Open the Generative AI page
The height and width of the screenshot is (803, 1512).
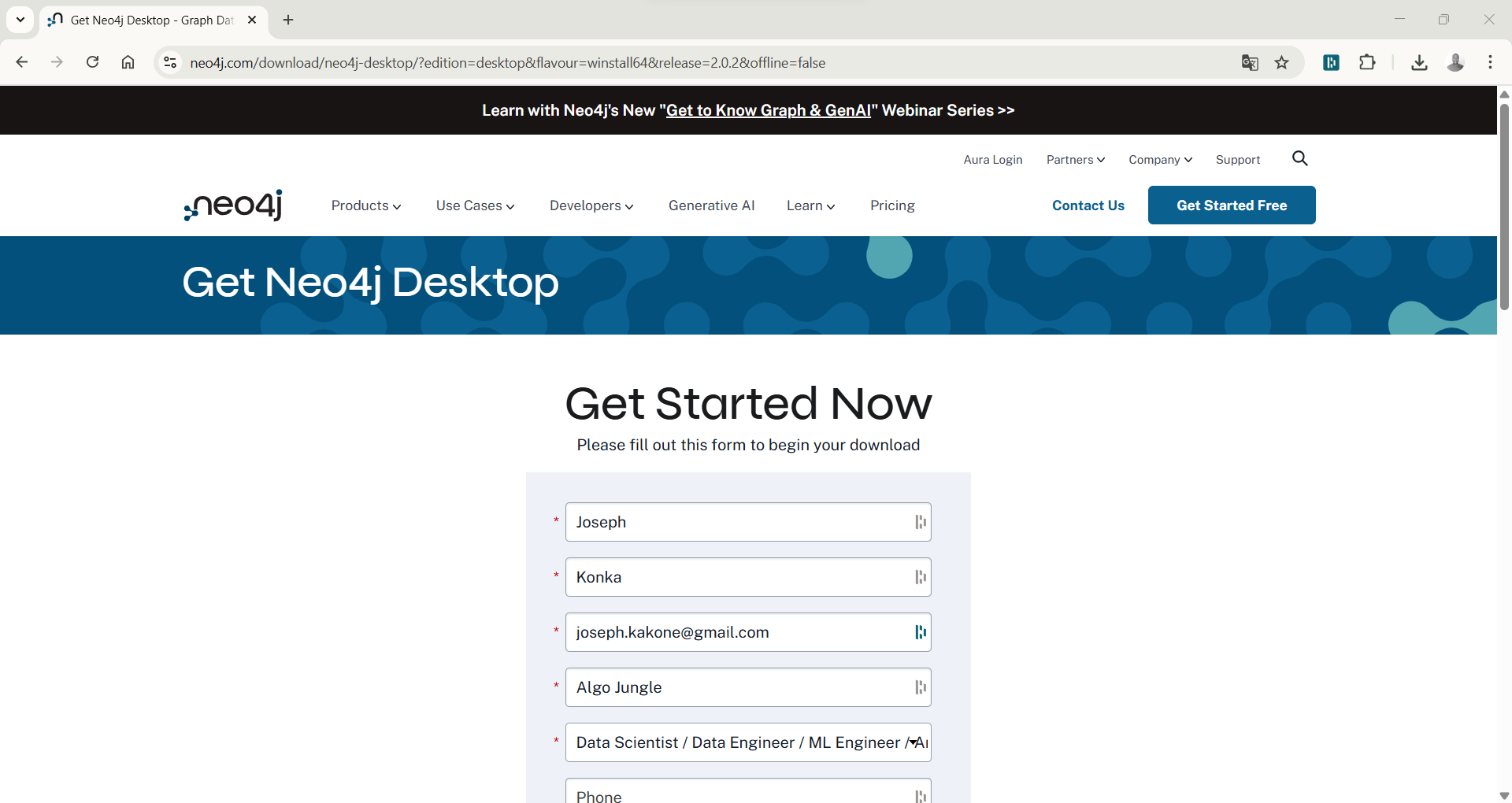pyautogui.click(x=711, y=205)
